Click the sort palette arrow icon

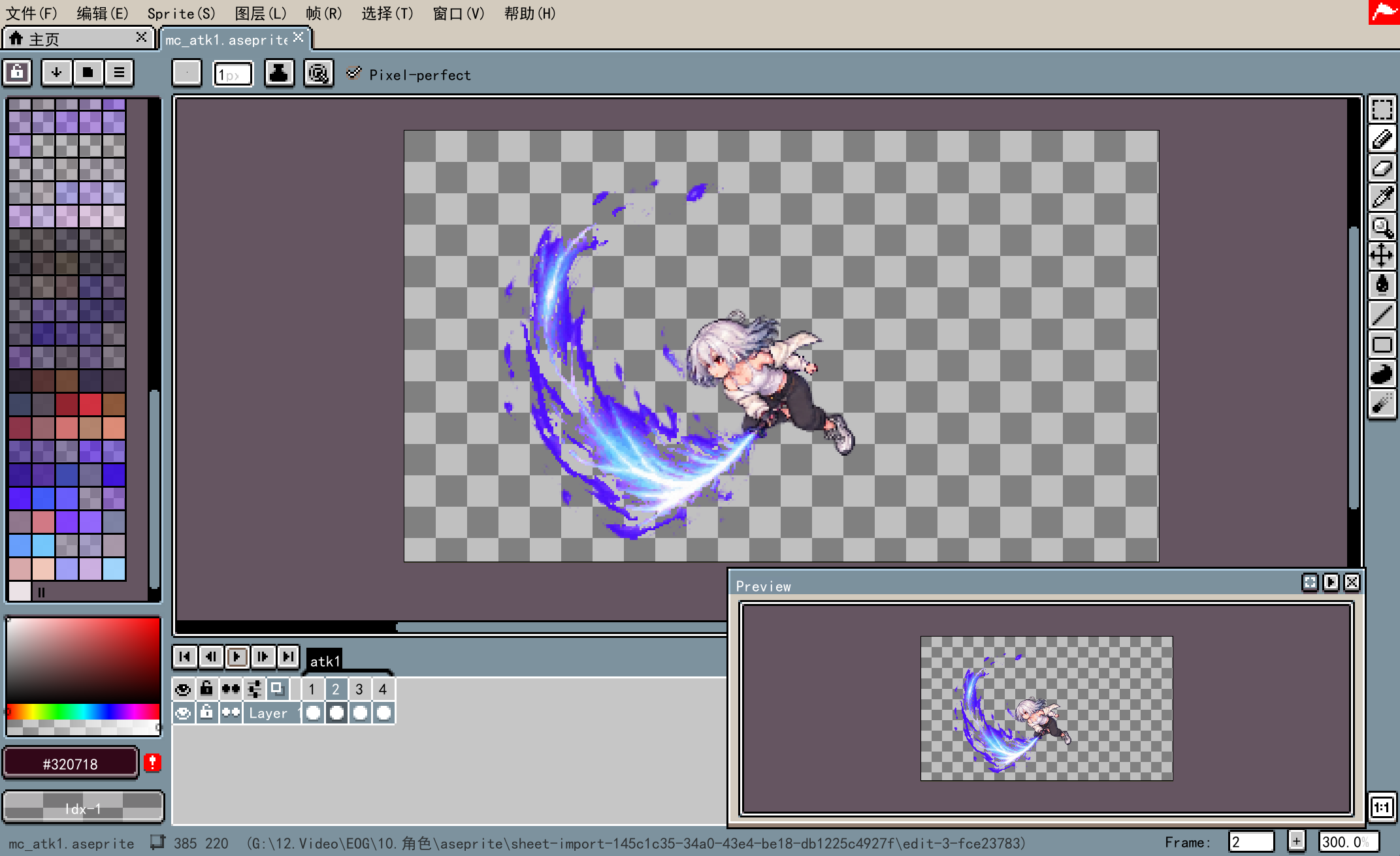tap(56, 72)
